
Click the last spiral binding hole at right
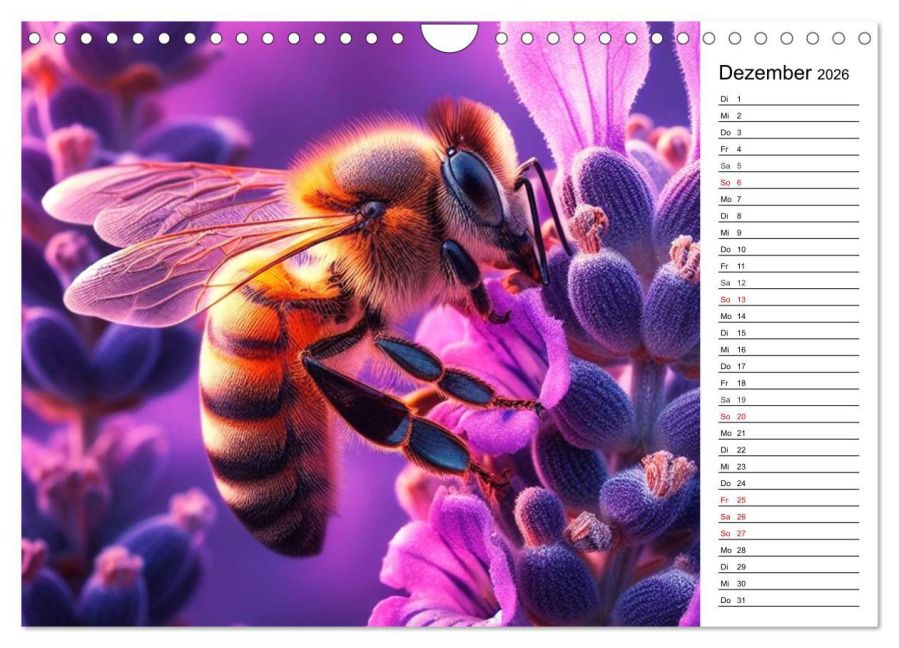tap(865, 38)
